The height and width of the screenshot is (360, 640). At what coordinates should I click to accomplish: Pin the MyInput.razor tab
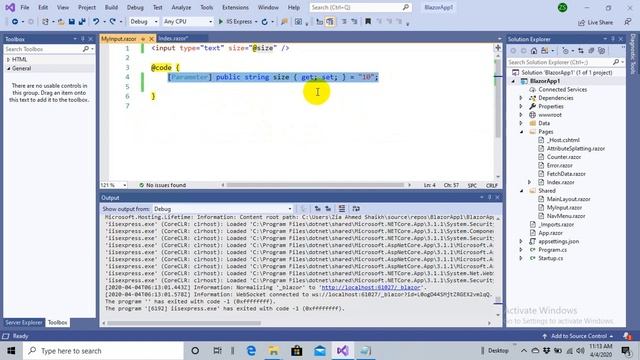(143, 39)
